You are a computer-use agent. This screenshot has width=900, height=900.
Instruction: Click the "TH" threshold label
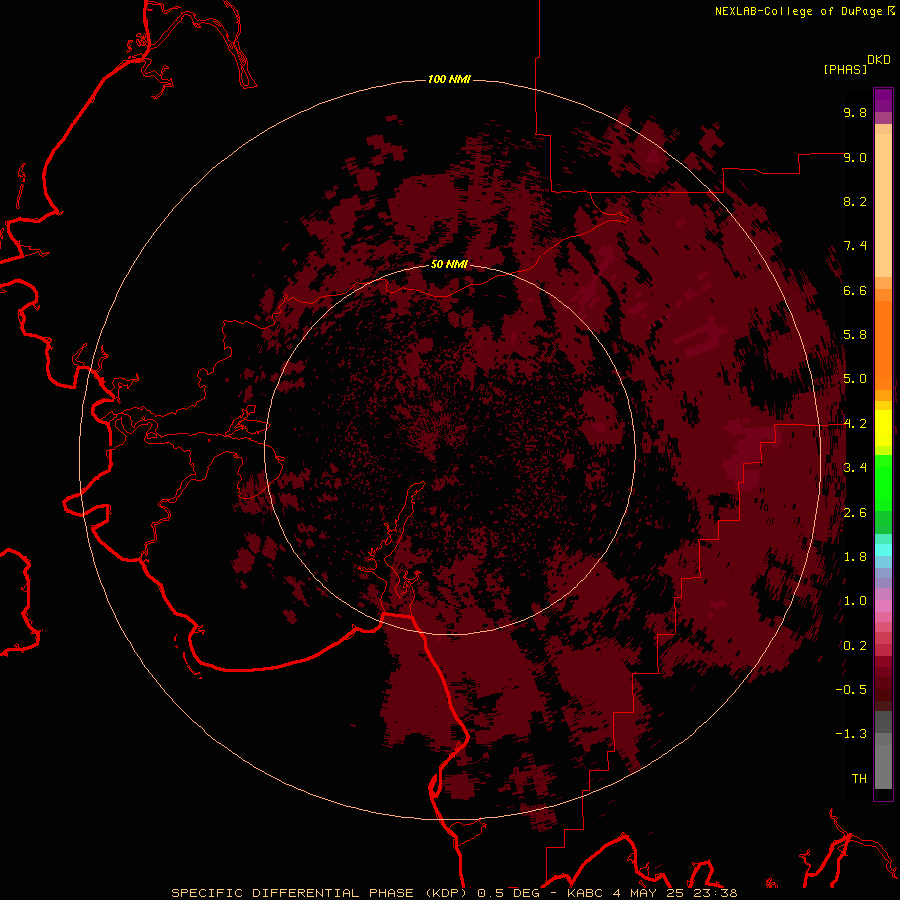coord(859,779)
